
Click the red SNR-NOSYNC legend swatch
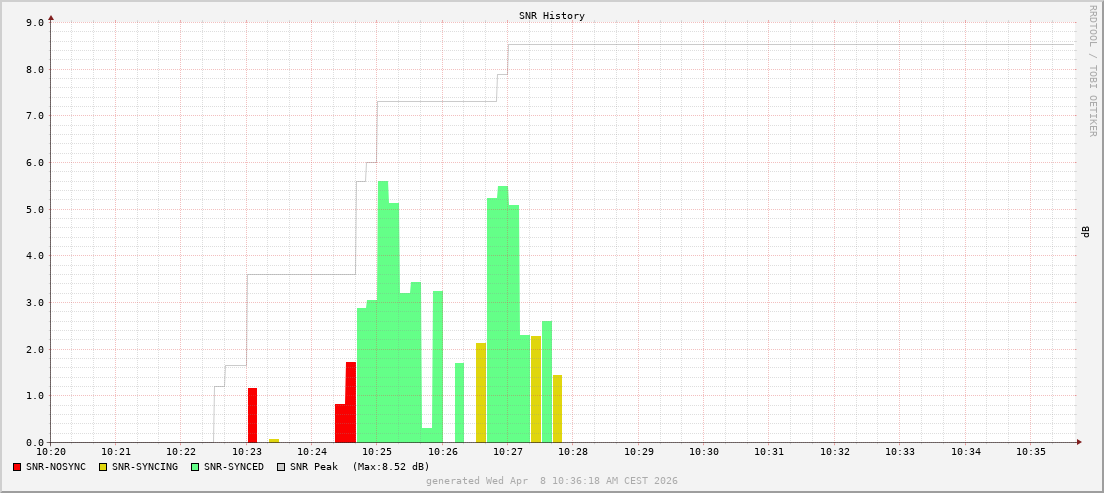pos(17,467)
